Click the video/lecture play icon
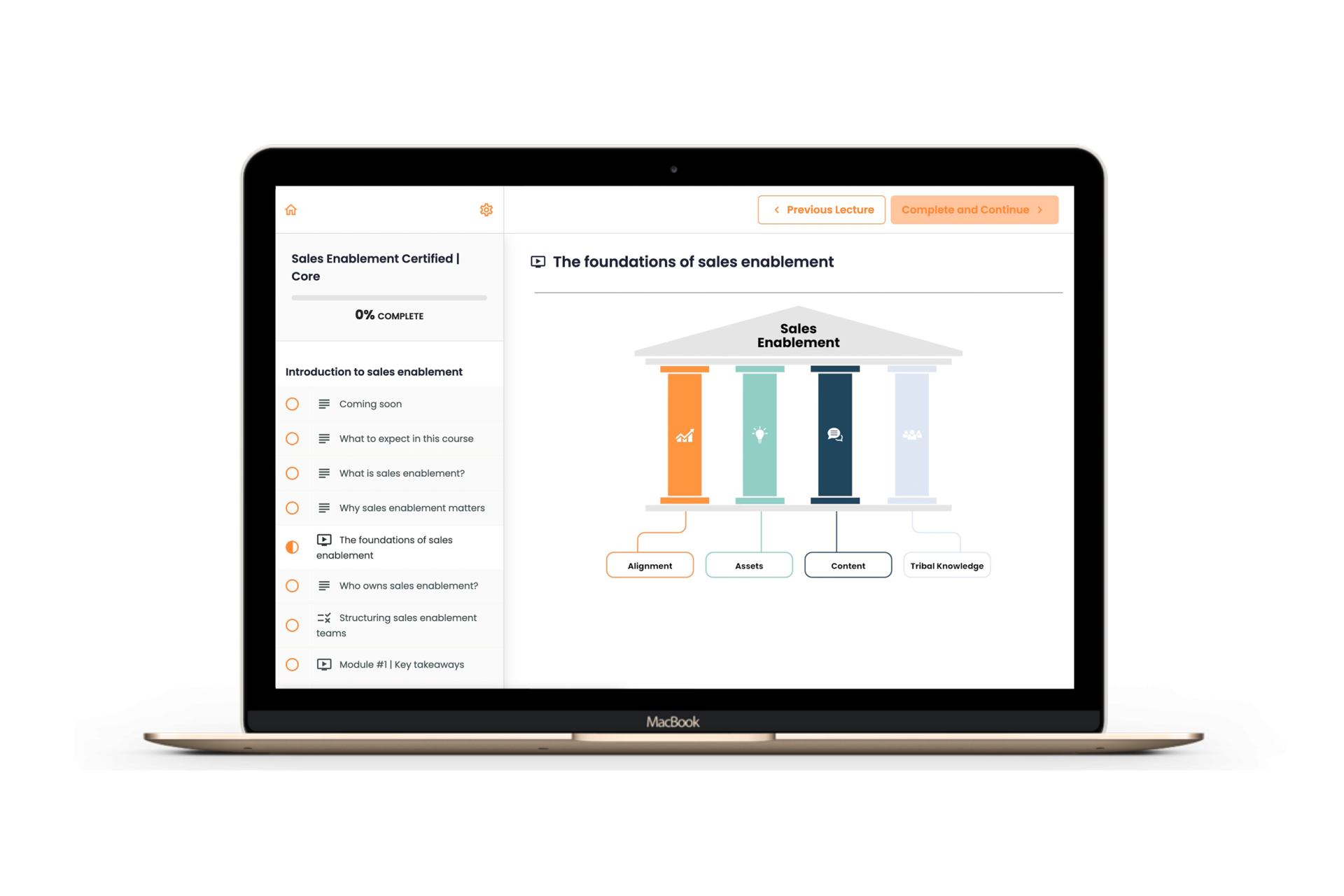This screenshot has height=896, width=1344. click(537, 261)
